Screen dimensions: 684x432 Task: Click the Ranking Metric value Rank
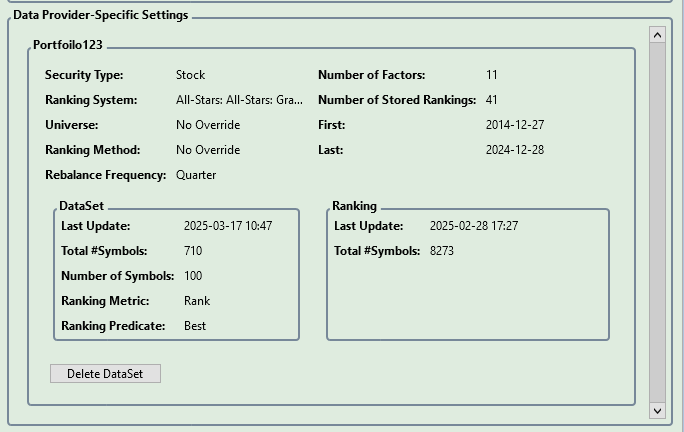(197, 301)
